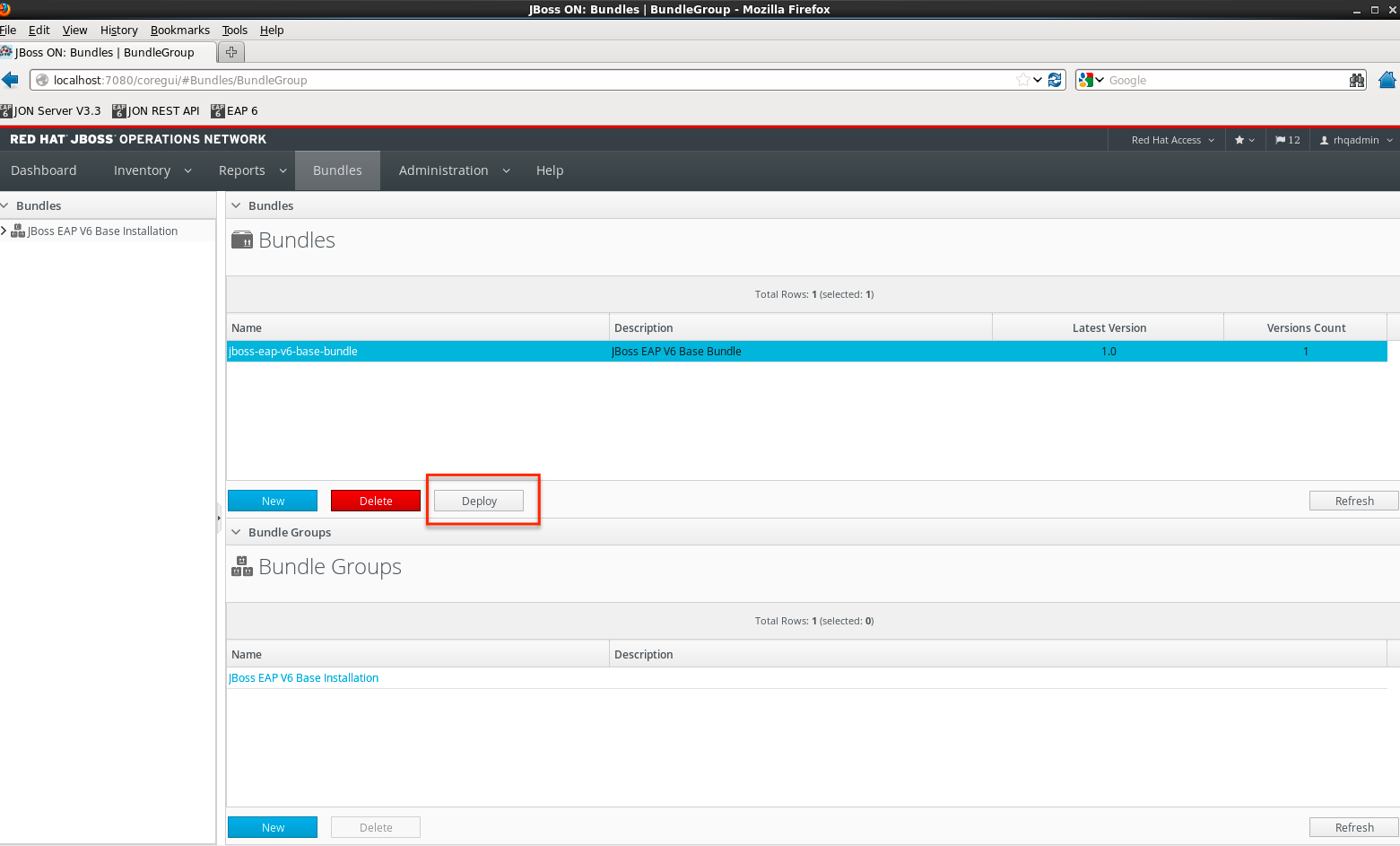Viewport: 1400px width, 846px height.
Task: Sort bundle groups by Name column
Action: (418, 654)
